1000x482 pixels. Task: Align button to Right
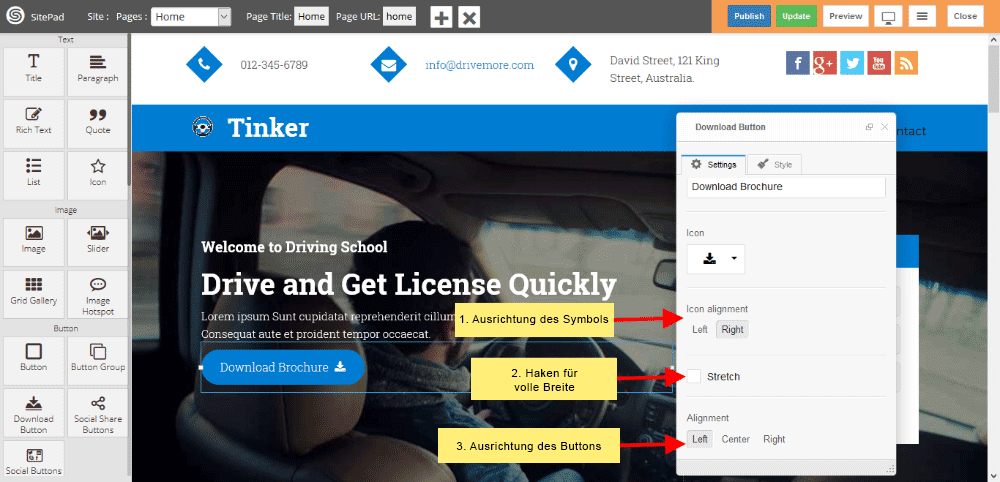[774, 439]
